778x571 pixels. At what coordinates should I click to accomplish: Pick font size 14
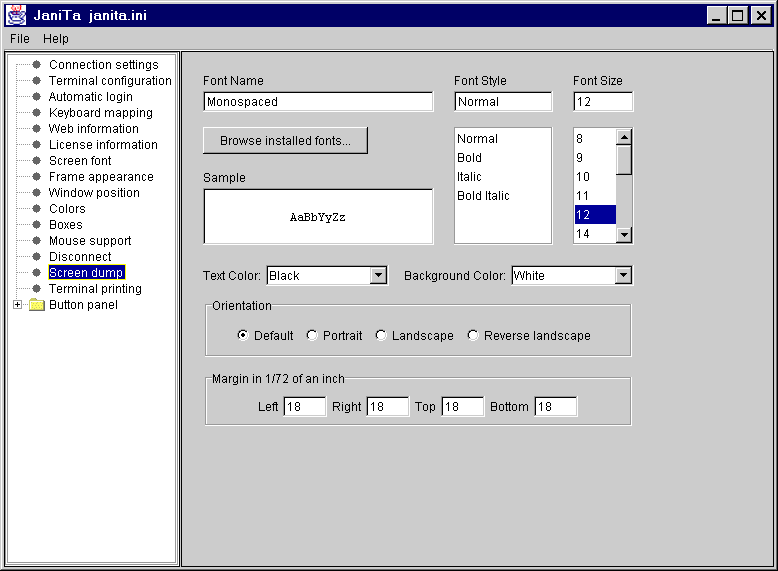coord(595,234)
